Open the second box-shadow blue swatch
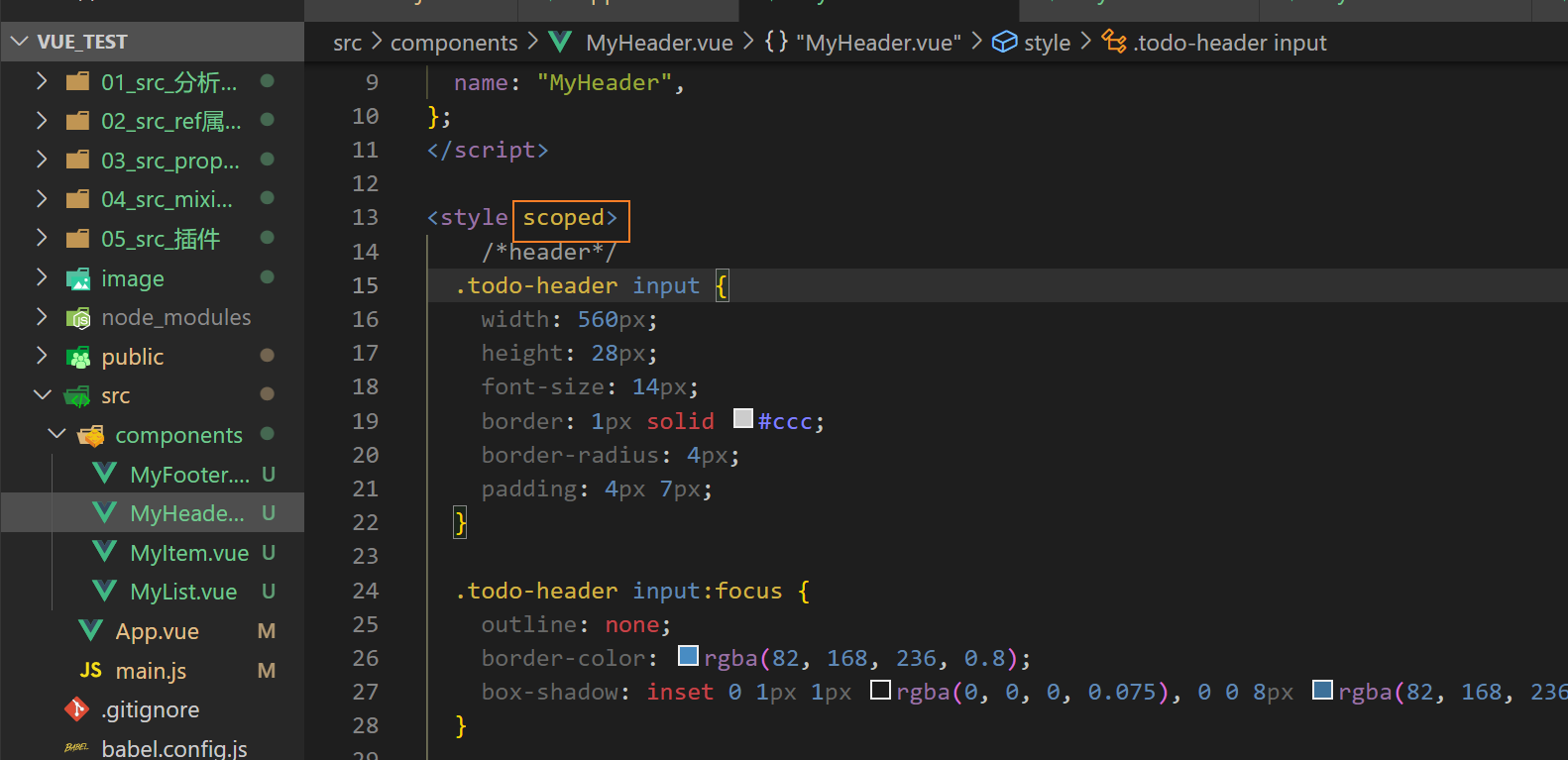Screen dimensions: 1568x760 (x=1322, y=689)
